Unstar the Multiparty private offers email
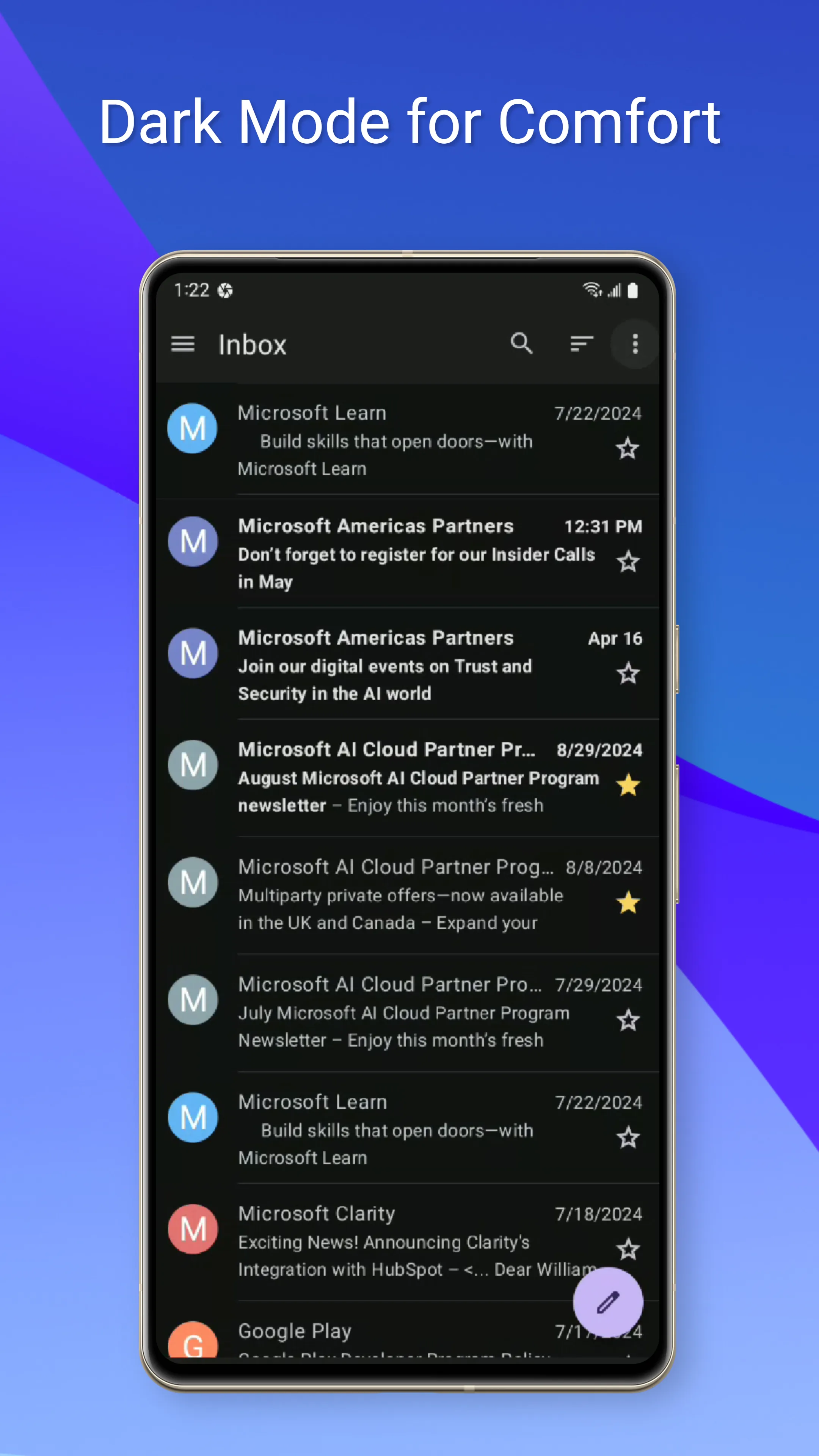Screen dimensions: 819x1456 point(628,903)
